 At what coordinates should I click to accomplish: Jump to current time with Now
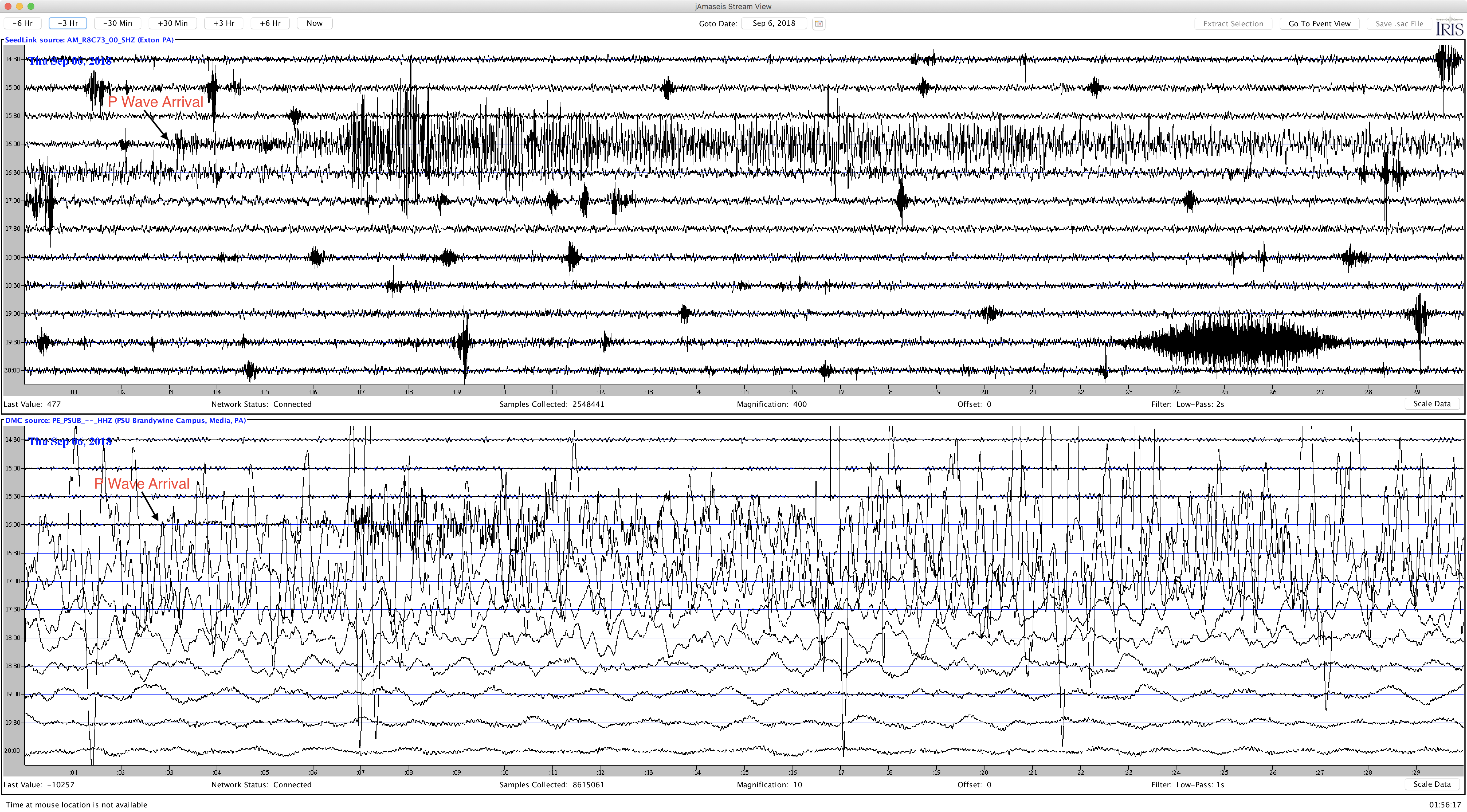[x=314, y=23]
